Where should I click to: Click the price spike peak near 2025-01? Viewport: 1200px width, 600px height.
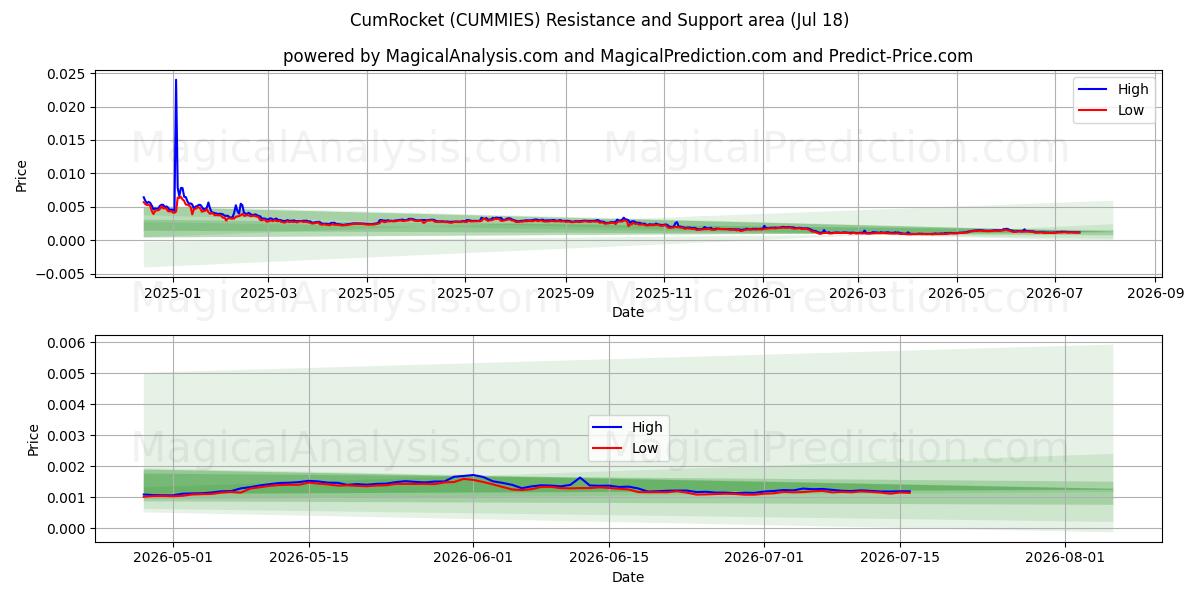176,80
